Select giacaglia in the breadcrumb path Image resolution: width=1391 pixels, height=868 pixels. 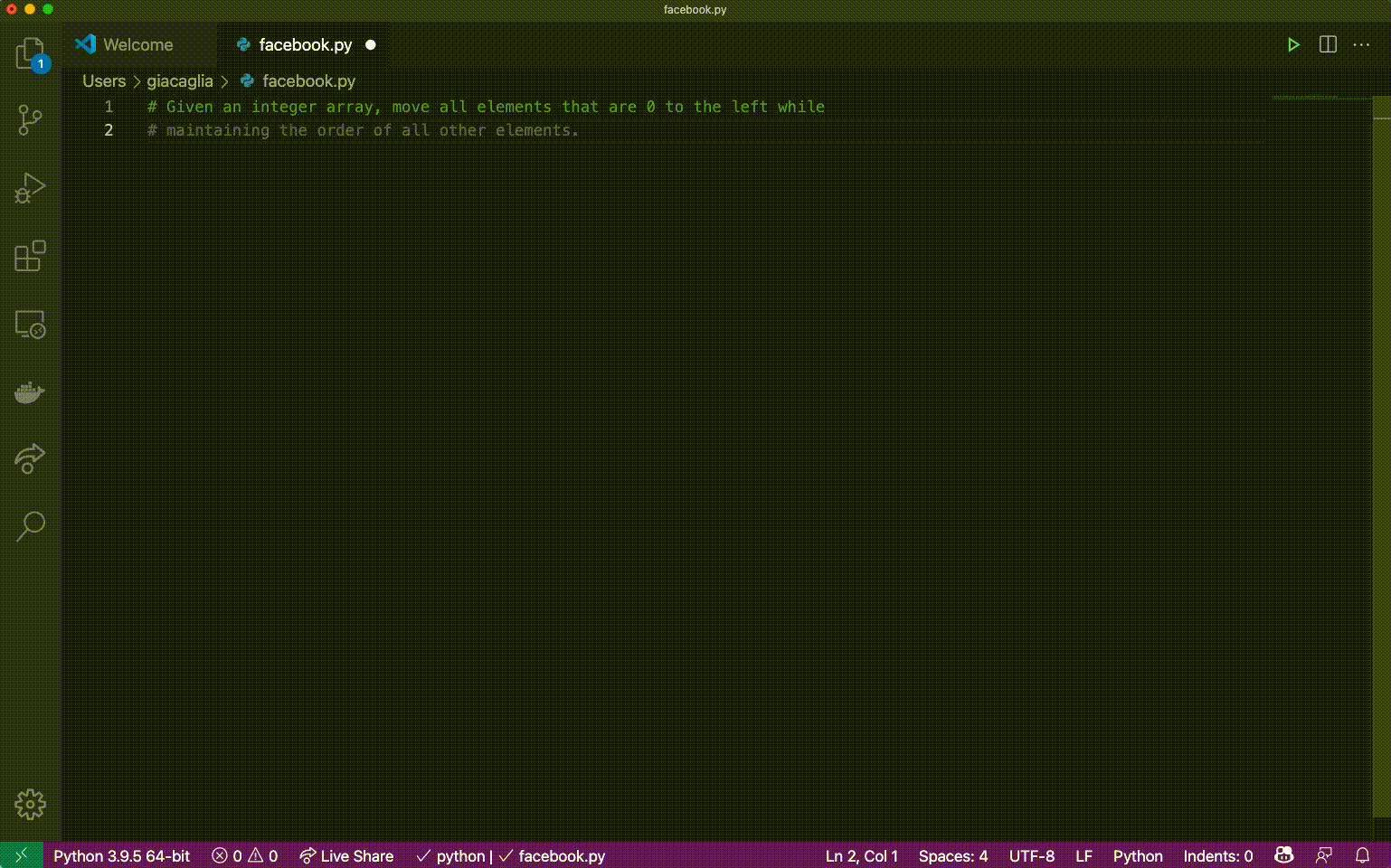(179, 80)
